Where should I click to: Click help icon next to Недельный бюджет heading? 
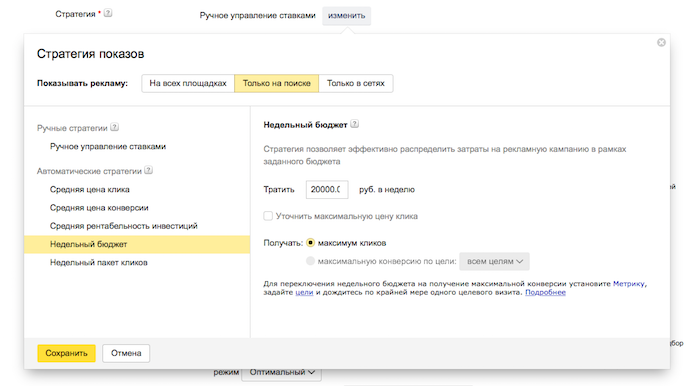click(x=354, y=124)
